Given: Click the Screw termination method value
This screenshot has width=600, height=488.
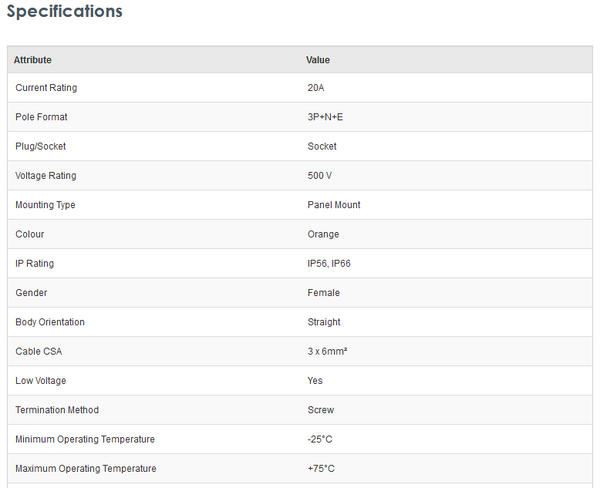Looking at the screenshot, I should pos(321,410).
